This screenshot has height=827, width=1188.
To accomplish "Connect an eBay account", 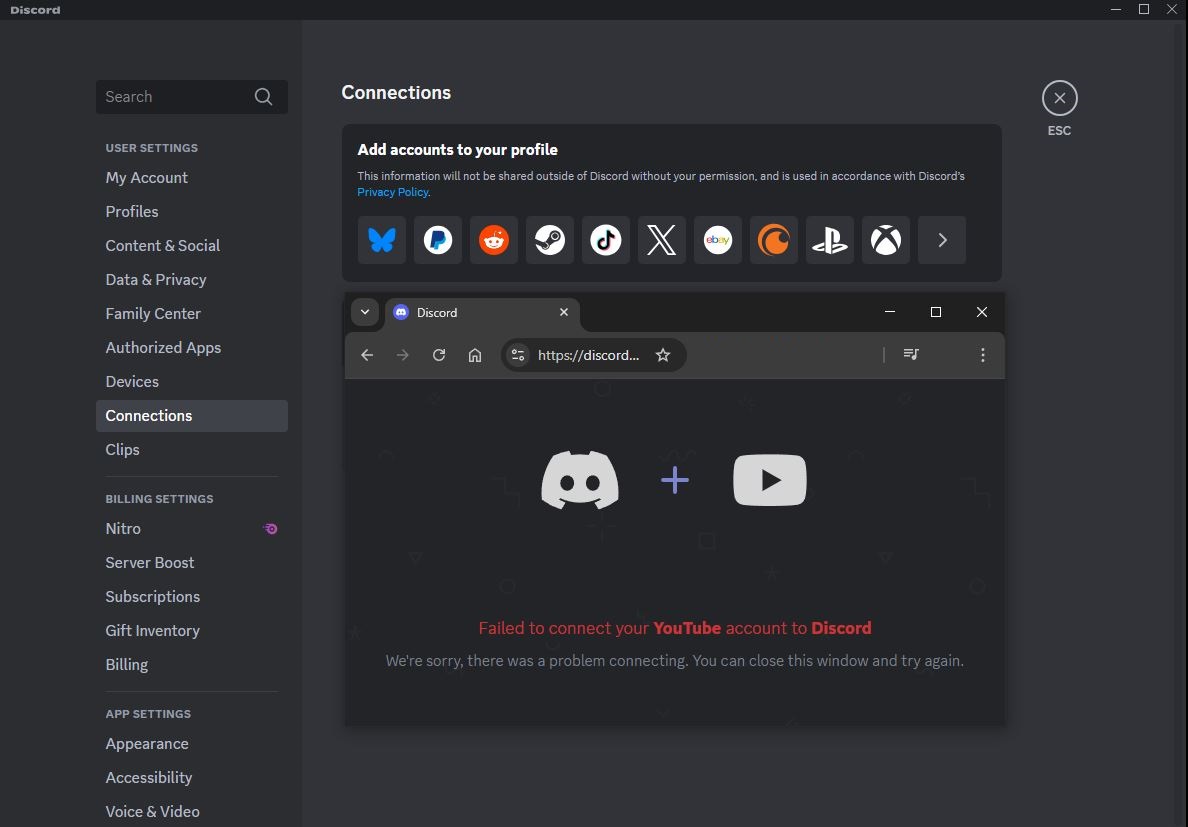I will point(717,240).
